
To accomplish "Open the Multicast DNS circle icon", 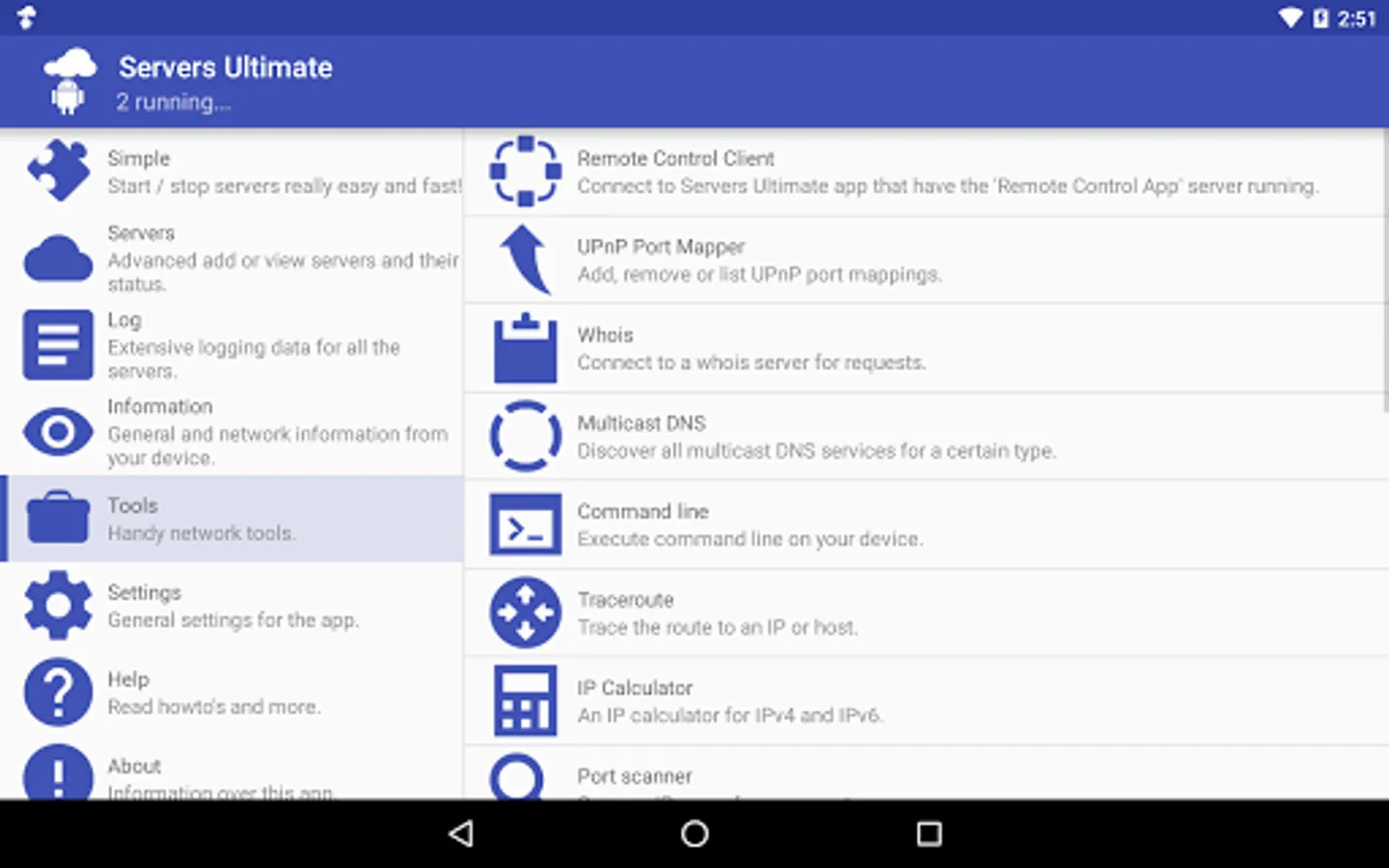I will [525, 436].
